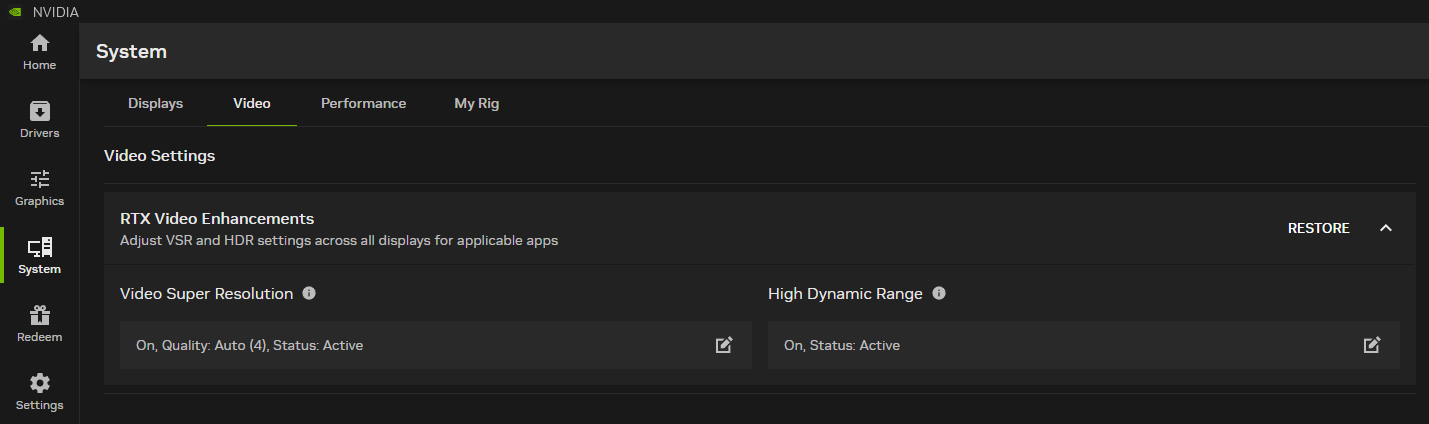Open the Drivers section
The height and width of the screenshot is (424, 1429).
click(x=40, y=111)
